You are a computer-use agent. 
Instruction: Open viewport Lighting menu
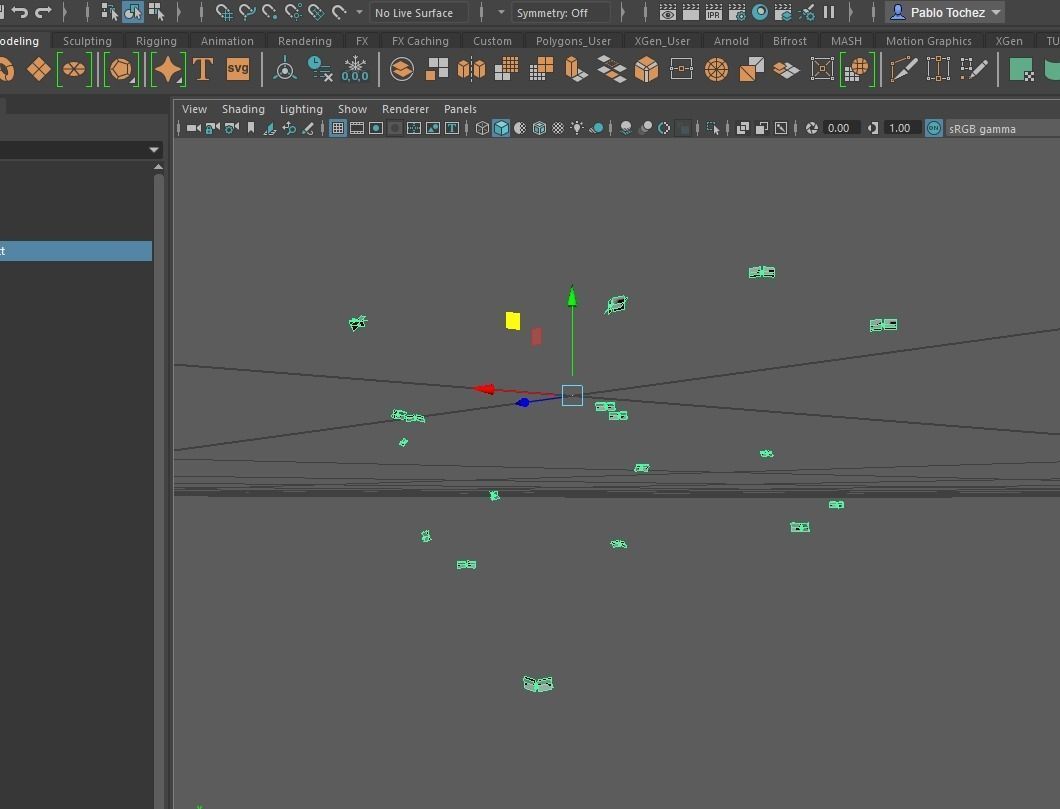(x=302, y=109)
